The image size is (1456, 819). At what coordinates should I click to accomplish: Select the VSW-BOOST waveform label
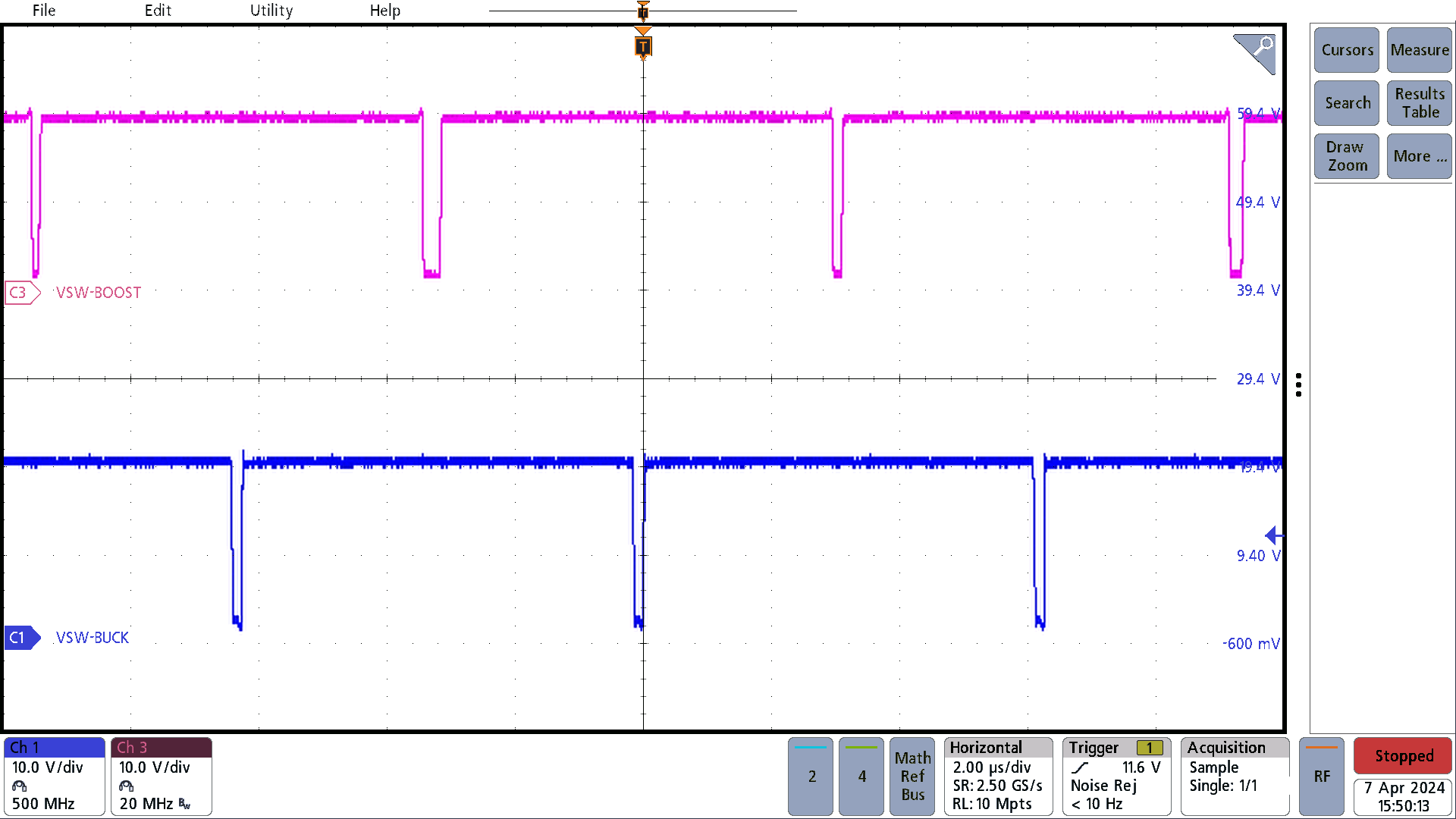[x=99, y=293]
